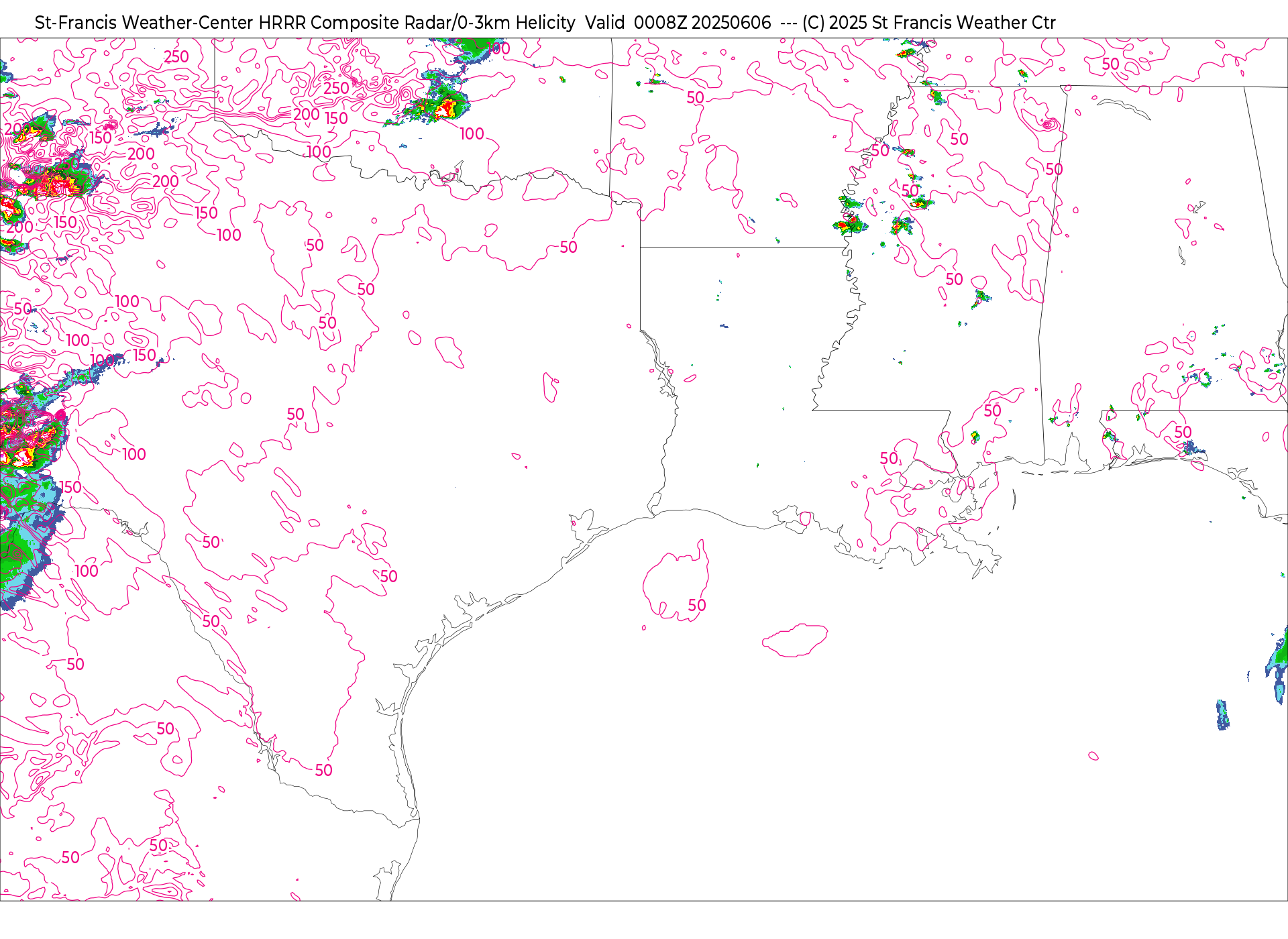Click "HRRR Composite Radar/0-3km Helicity" in the title
Screen dimensions: 1288x939
[417, 23]
